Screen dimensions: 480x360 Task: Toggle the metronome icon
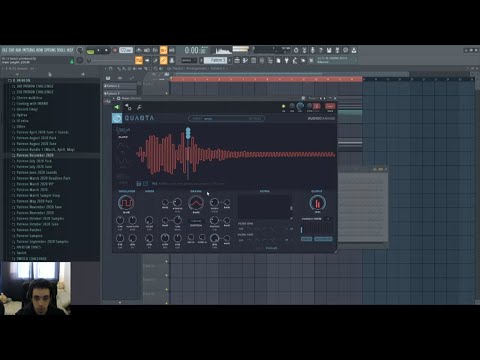pyautogui.click(x=139, y=50)
